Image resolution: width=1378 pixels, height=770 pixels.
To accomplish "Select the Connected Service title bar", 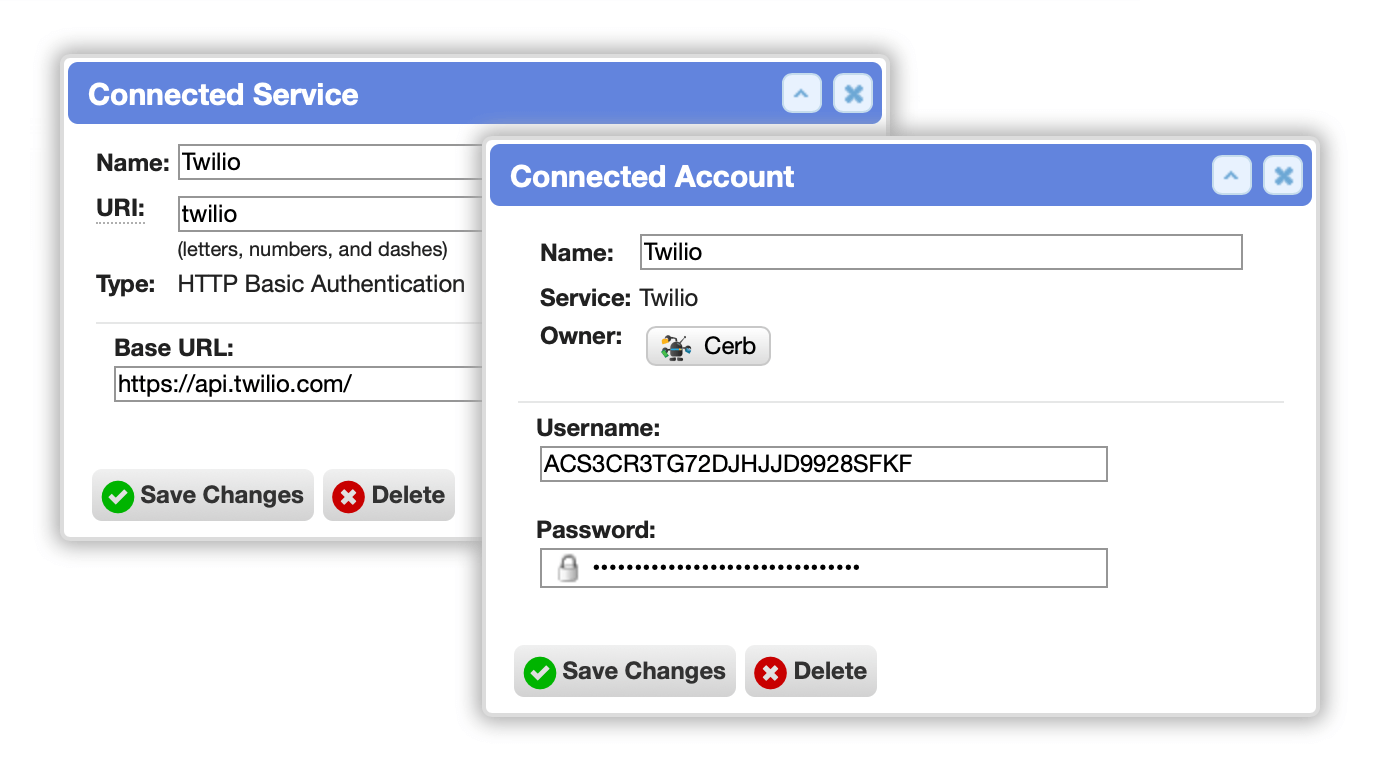I will point(475,94).
